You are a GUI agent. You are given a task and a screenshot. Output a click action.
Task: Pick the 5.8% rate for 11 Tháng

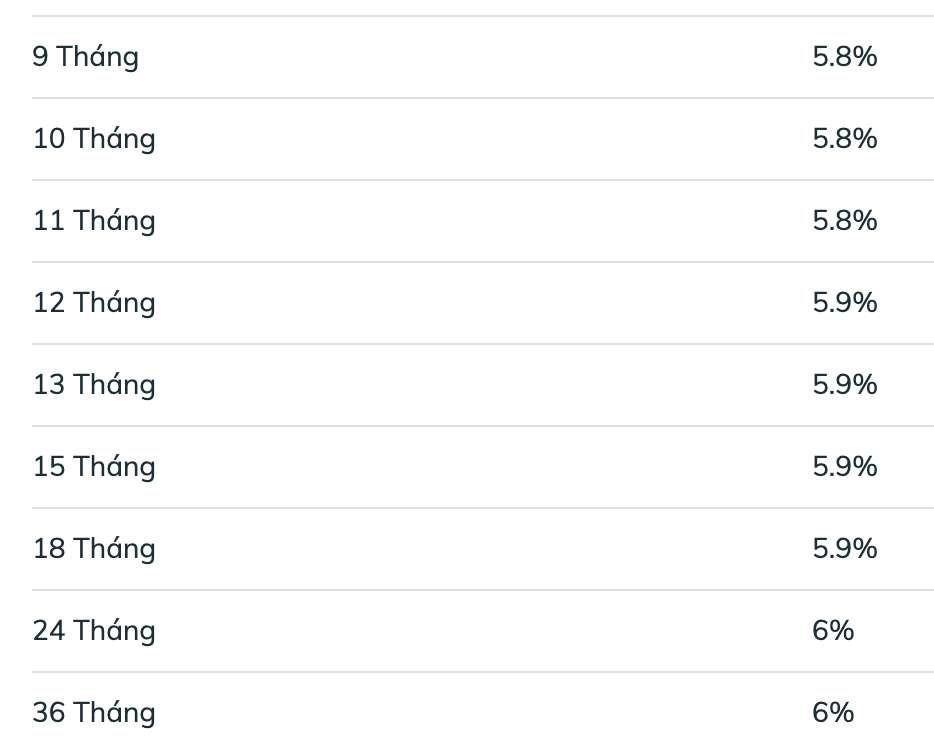click(x=844, y=221)
